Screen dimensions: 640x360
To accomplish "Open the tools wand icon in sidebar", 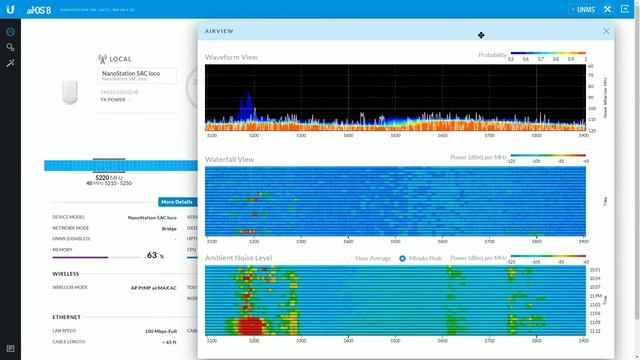I will coord(11,63).
